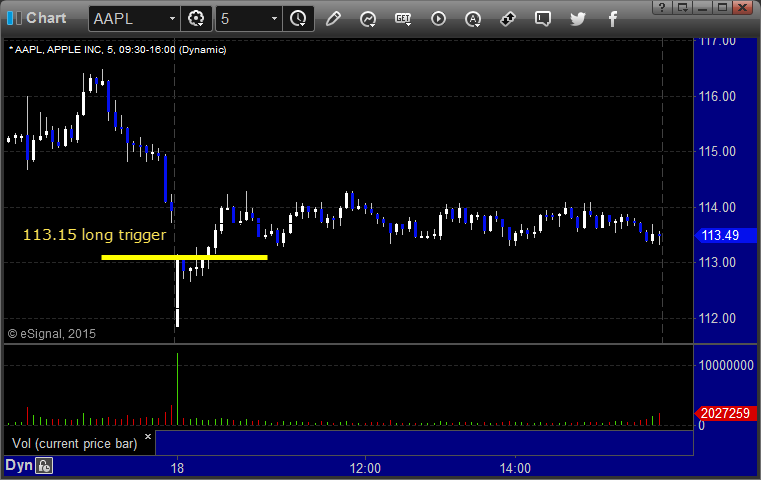The image size is (761, 480).
Task: Select the yellow 113.15 long trigger line
Action: (184, 257)
